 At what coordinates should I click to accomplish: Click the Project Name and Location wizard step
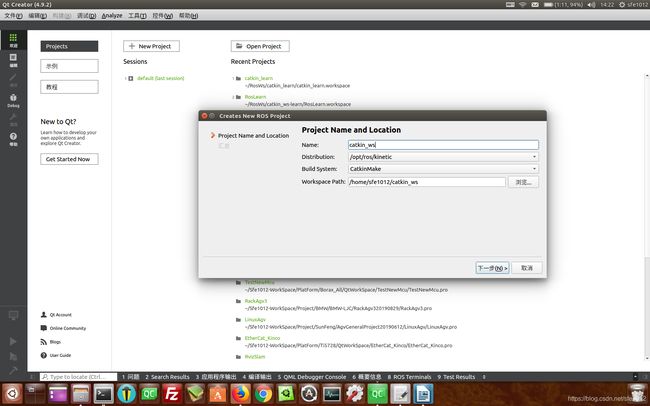[253, 136]
